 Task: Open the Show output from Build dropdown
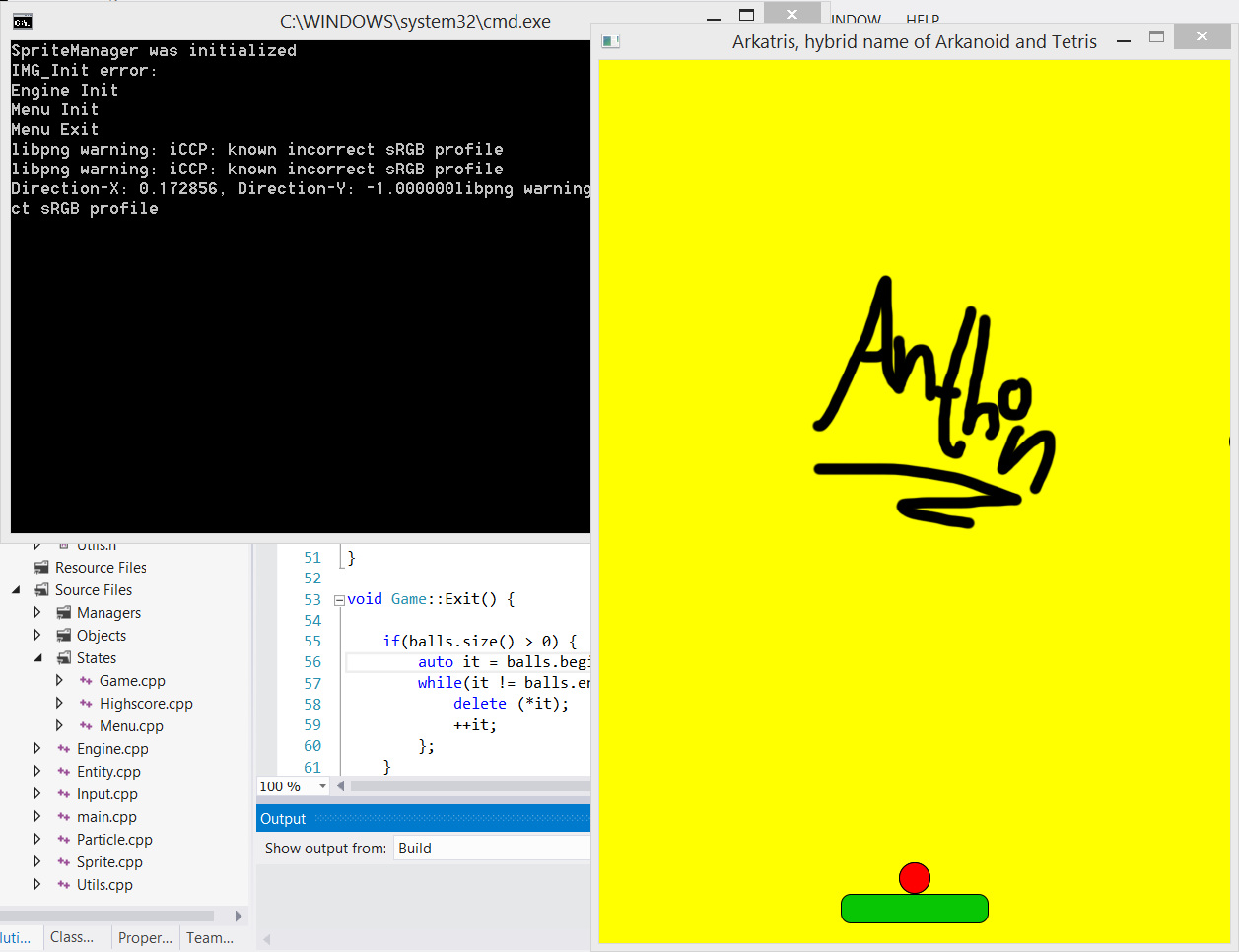[x=491, y=849]
